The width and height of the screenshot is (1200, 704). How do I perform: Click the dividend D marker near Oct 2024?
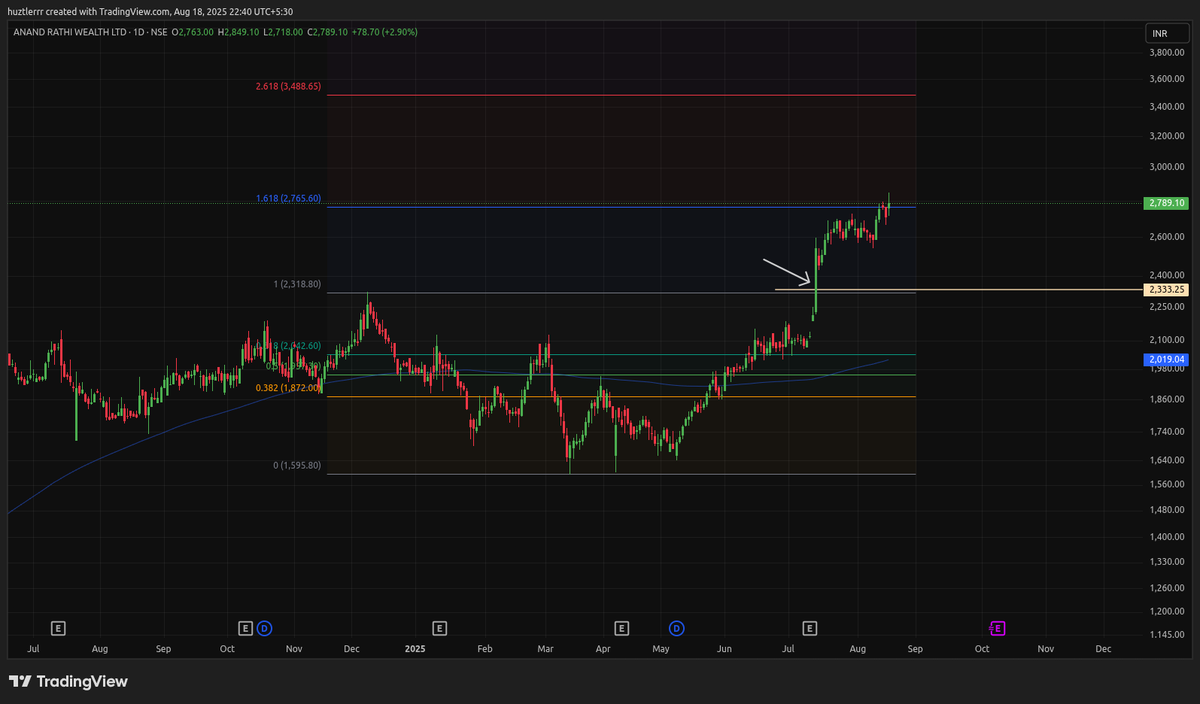(x=264, y=628)
